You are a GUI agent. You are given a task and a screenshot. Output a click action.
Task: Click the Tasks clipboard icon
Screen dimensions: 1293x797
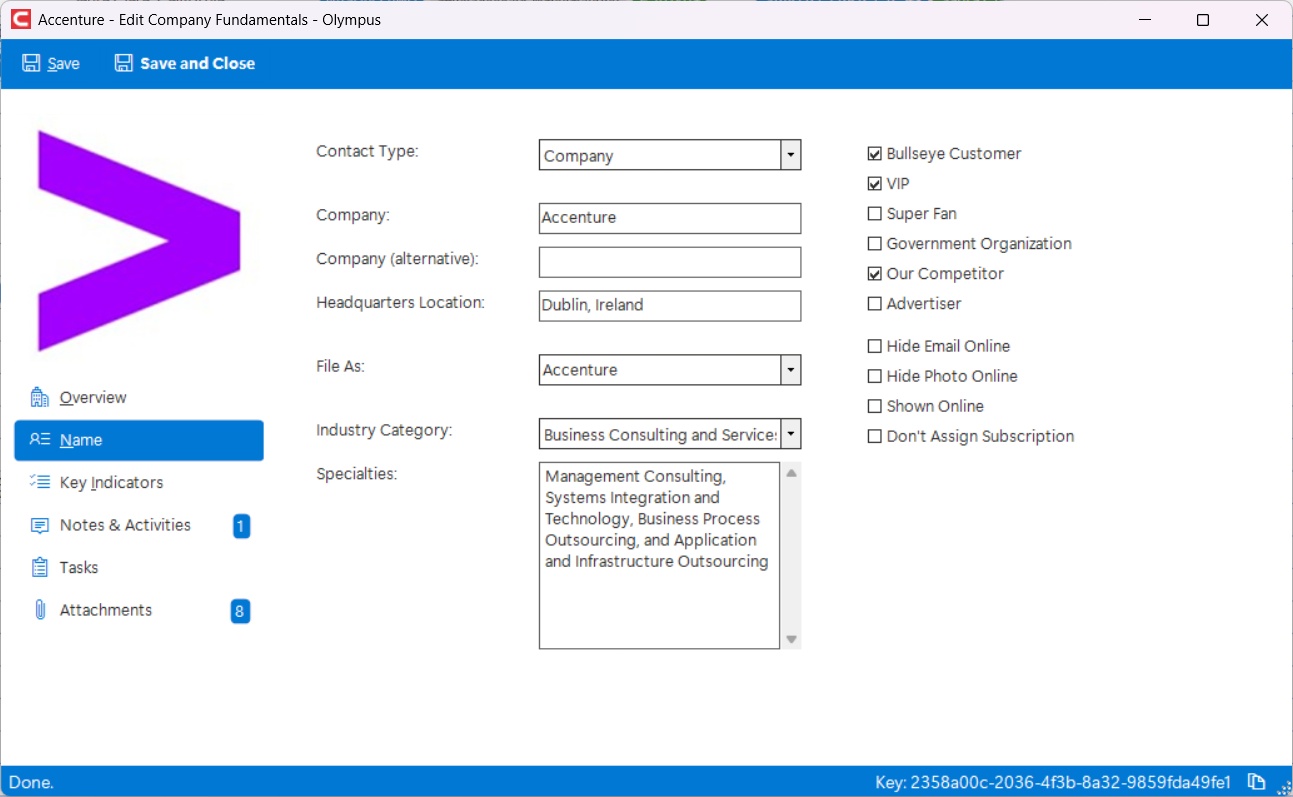[40, 567]
